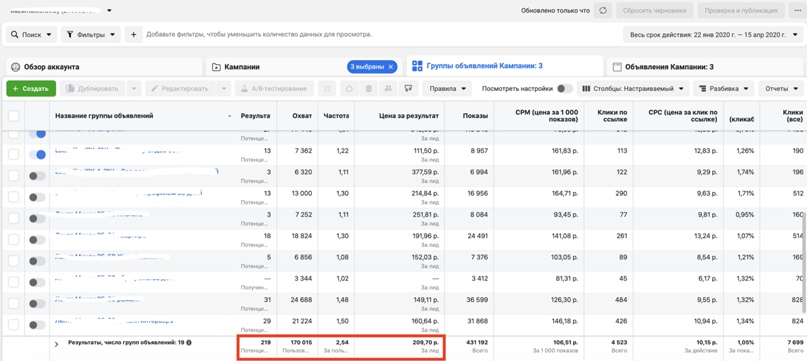Click the refresh data icon
The height and width of the screenshot is (361, 807).
[x=603, y=10]
